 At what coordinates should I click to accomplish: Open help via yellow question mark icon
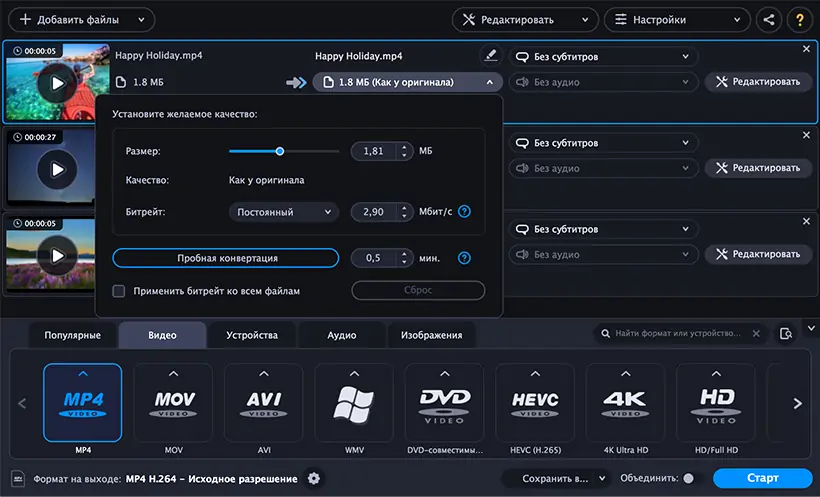(800, 20)
